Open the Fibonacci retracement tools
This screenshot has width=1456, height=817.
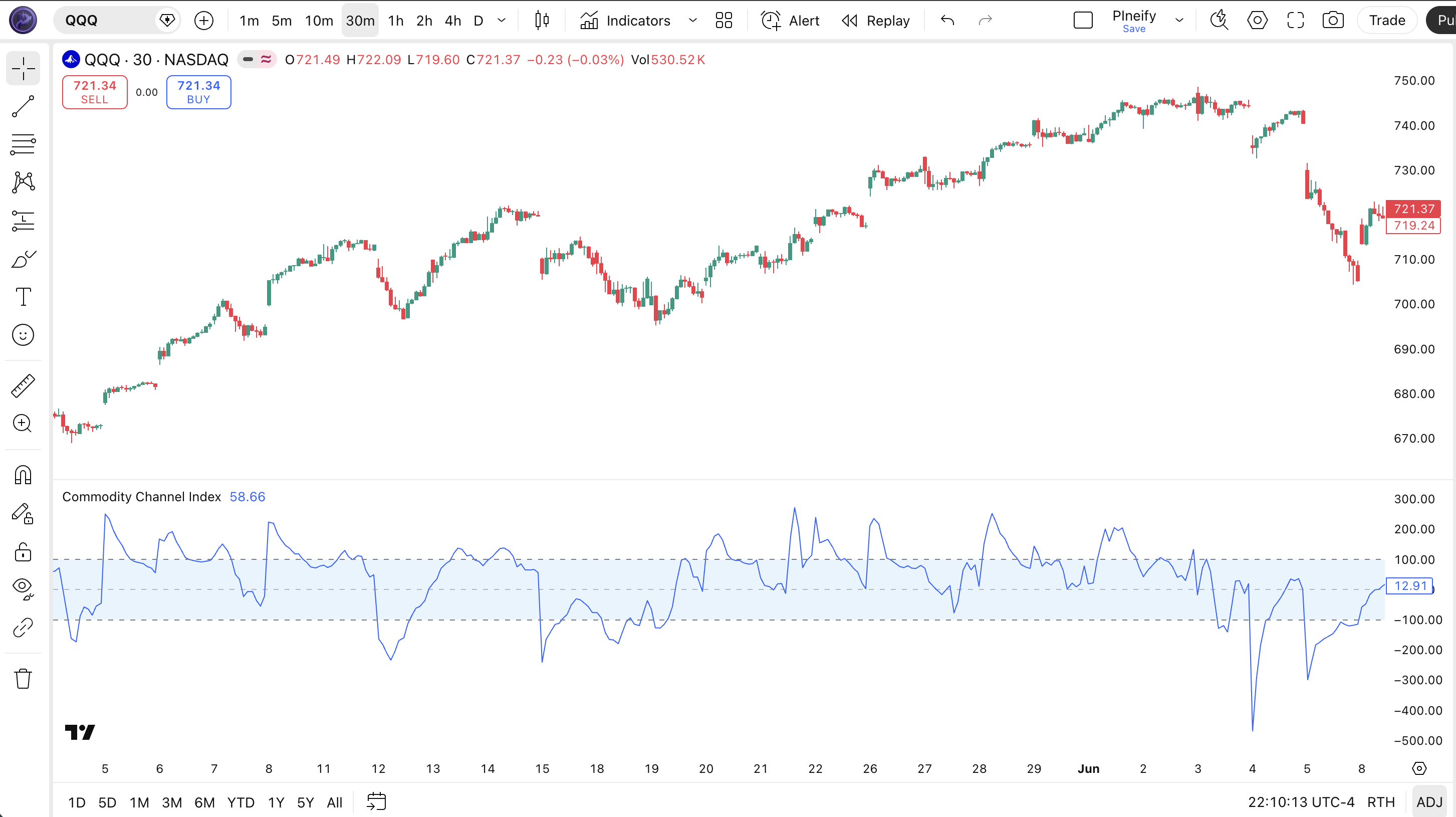pos(23,145)
